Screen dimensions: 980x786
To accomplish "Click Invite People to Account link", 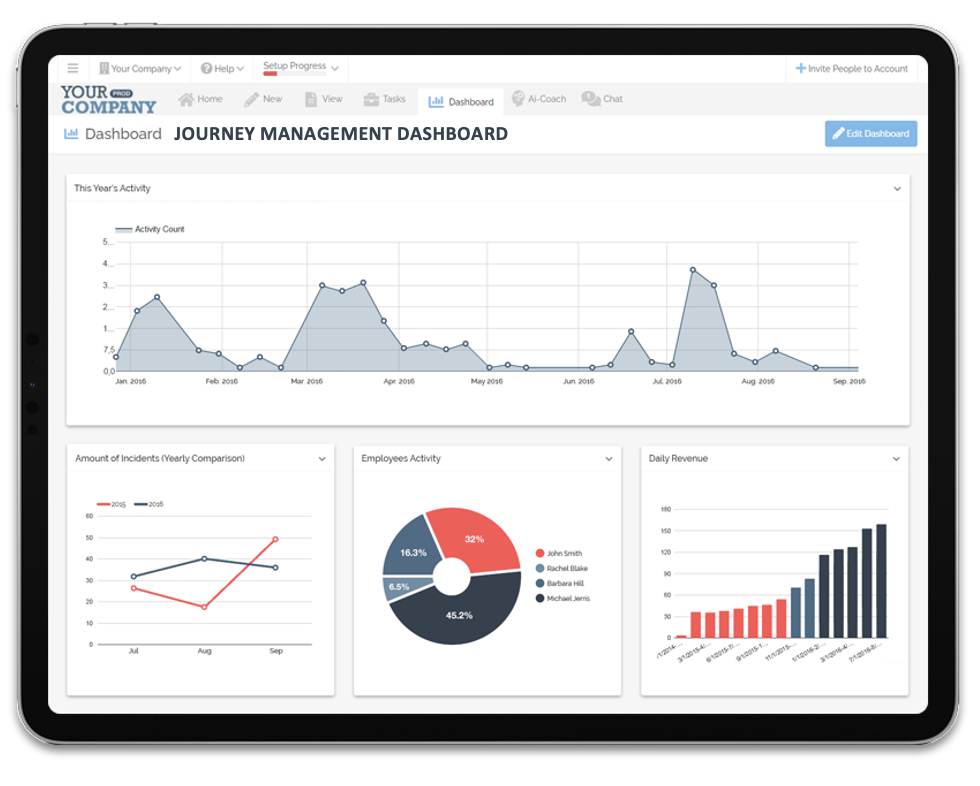I will pos(851,69).
